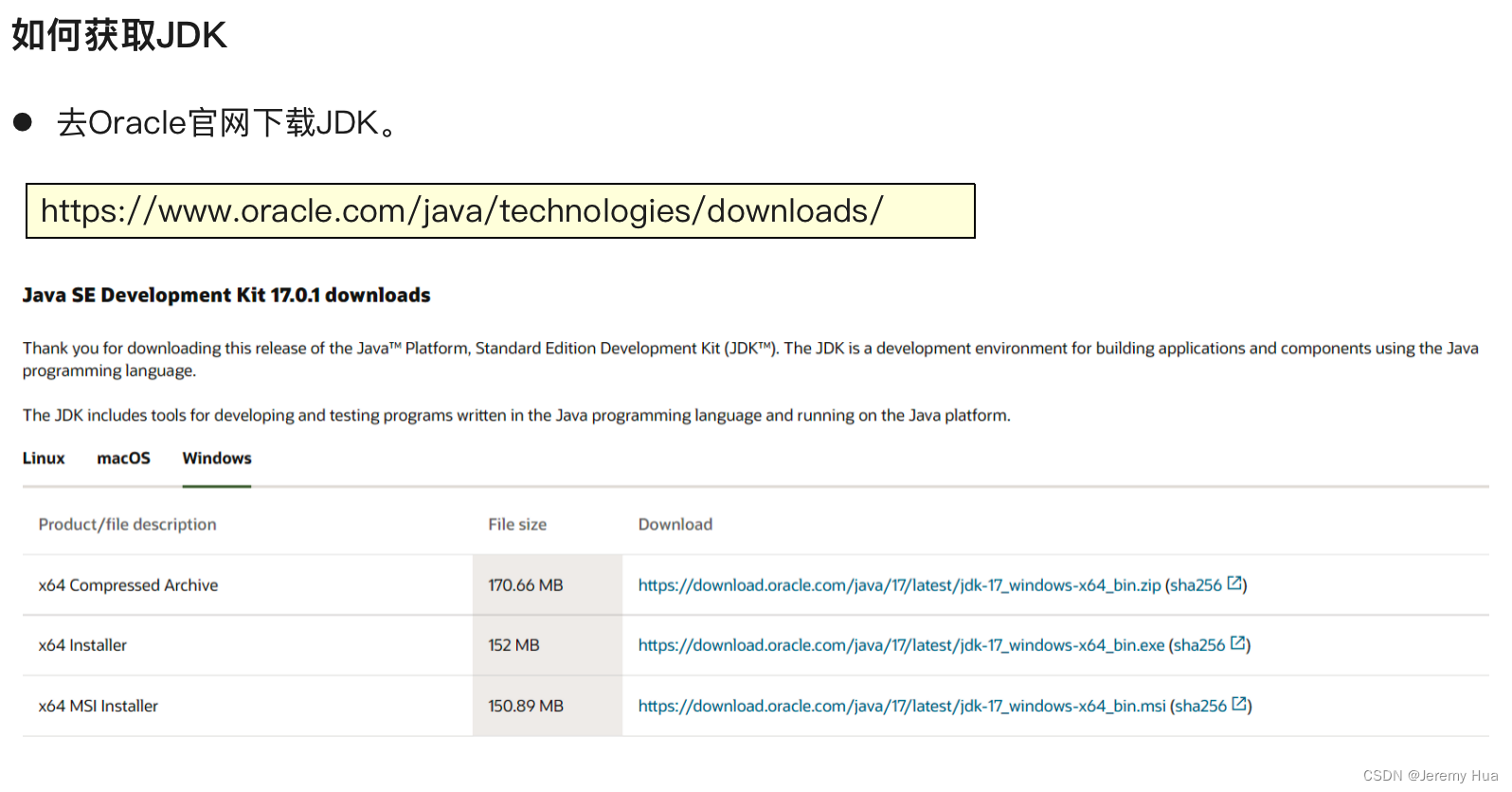Viewport: 1512px width, 792px height.
Task: Open external link icon after exe sha256
Action: click(1238, 643)
